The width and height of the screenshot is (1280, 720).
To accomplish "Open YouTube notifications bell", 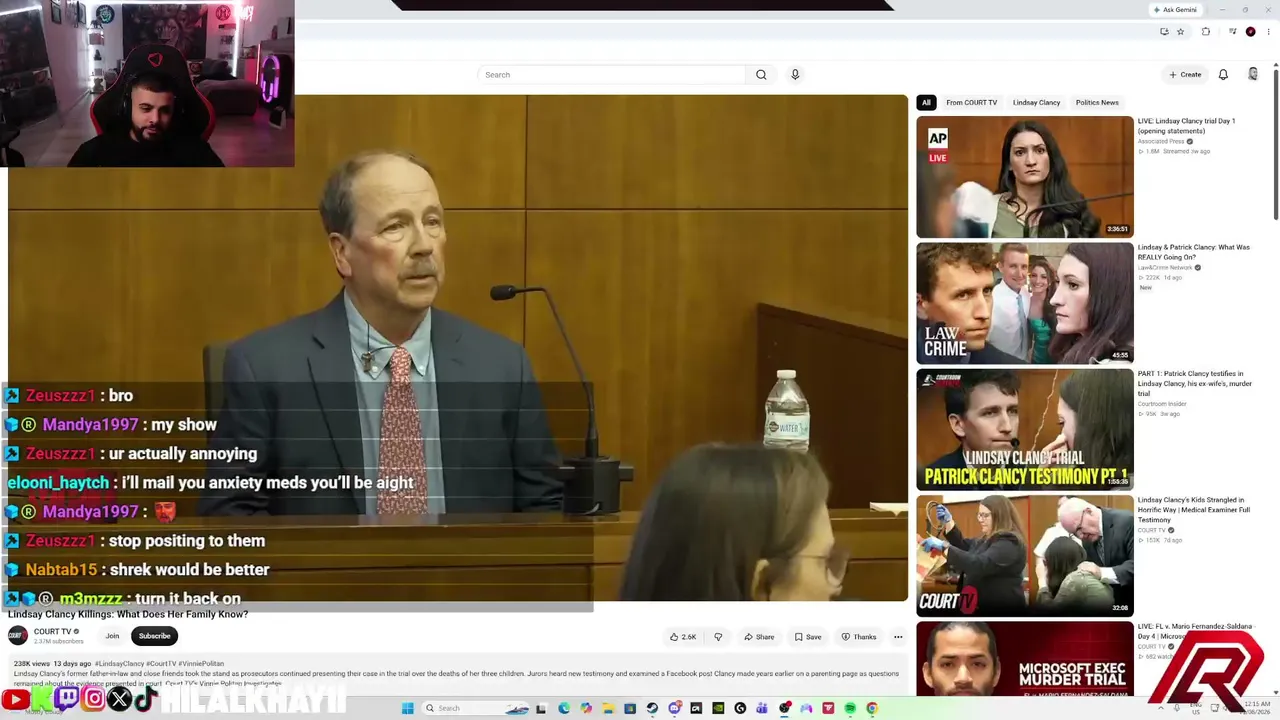I will [x=1223, y=75].
